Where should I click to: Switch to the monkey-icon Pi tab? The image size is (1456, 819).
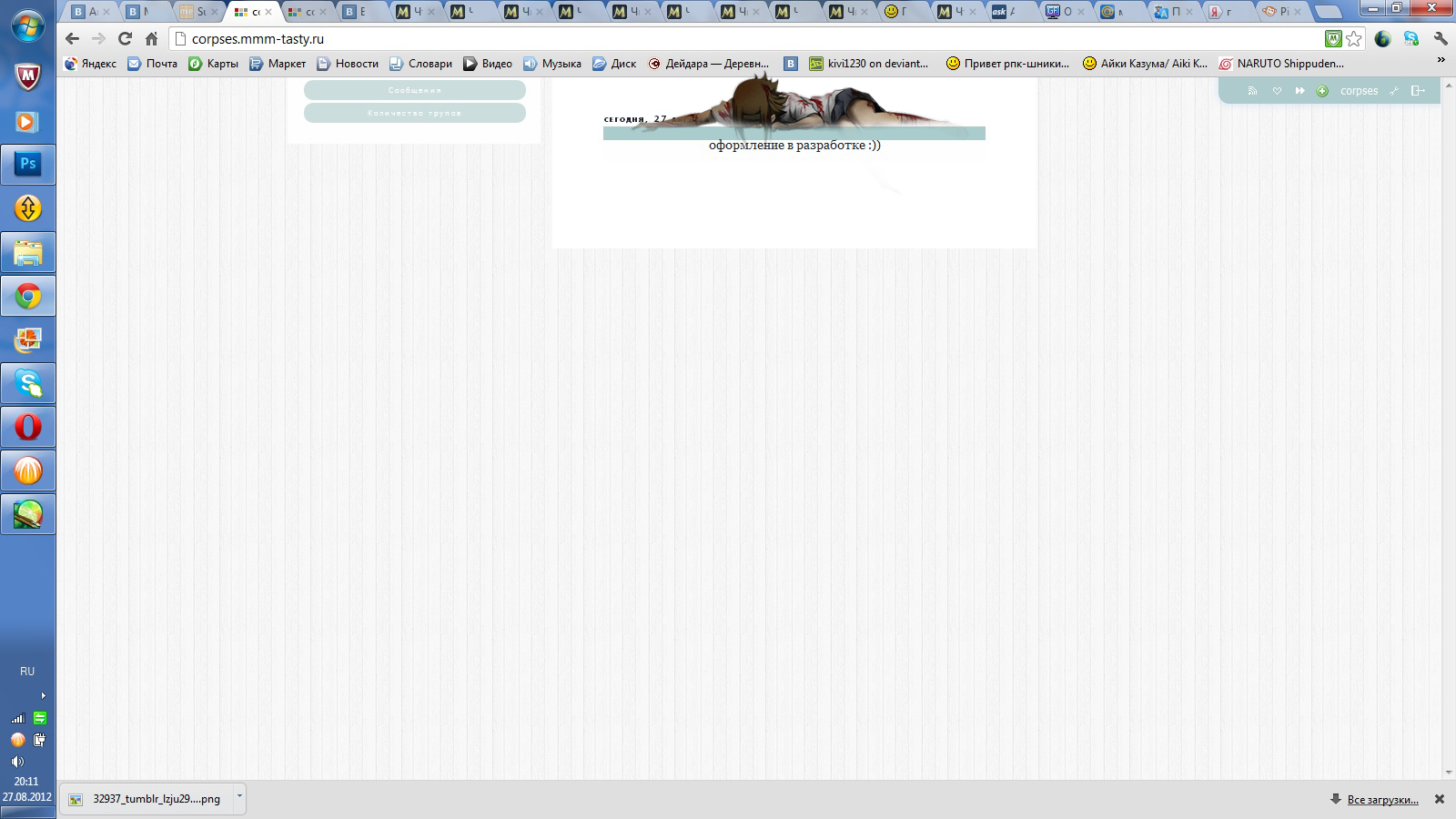pyautogui.click(x=1281, y=12)
